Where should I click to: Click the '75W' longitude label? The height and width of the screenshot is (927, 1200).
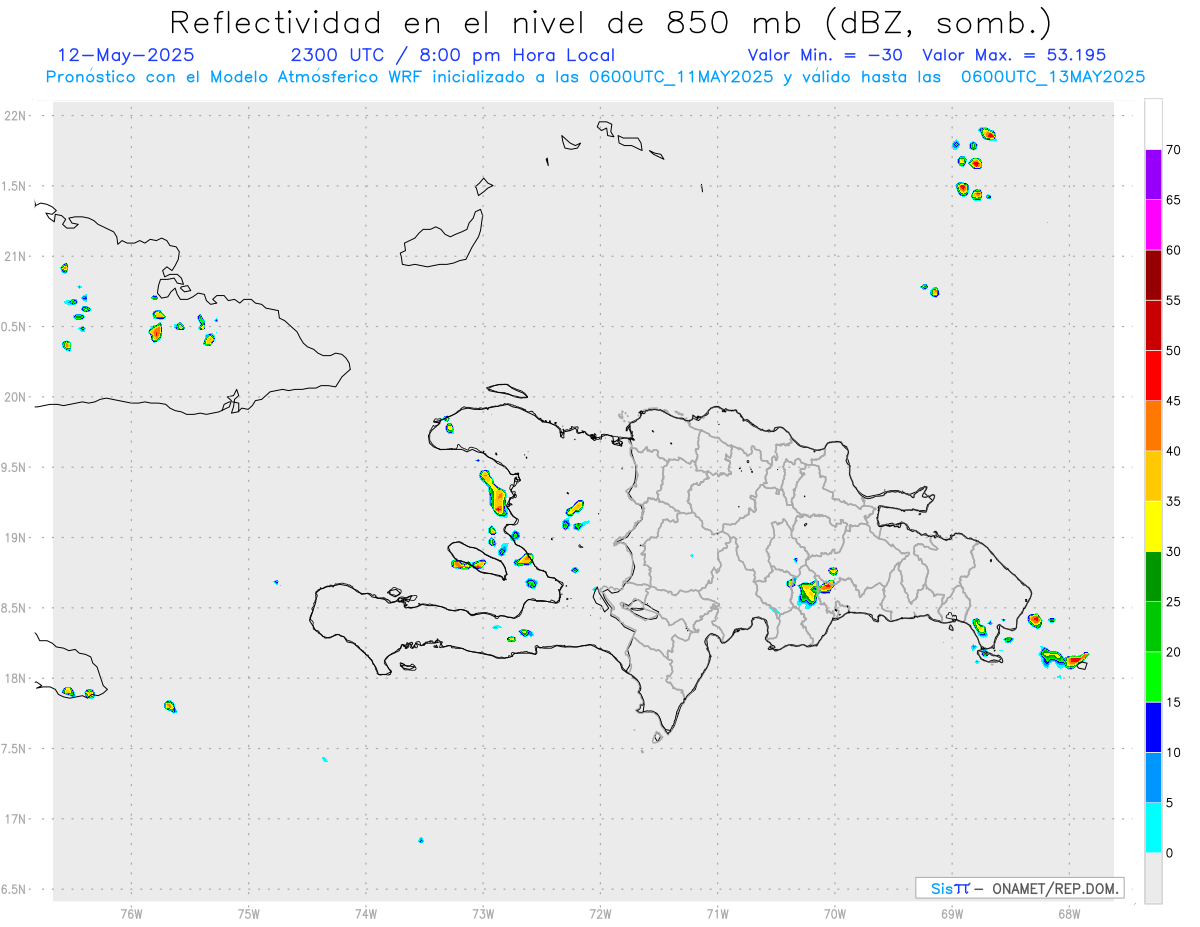249,913
